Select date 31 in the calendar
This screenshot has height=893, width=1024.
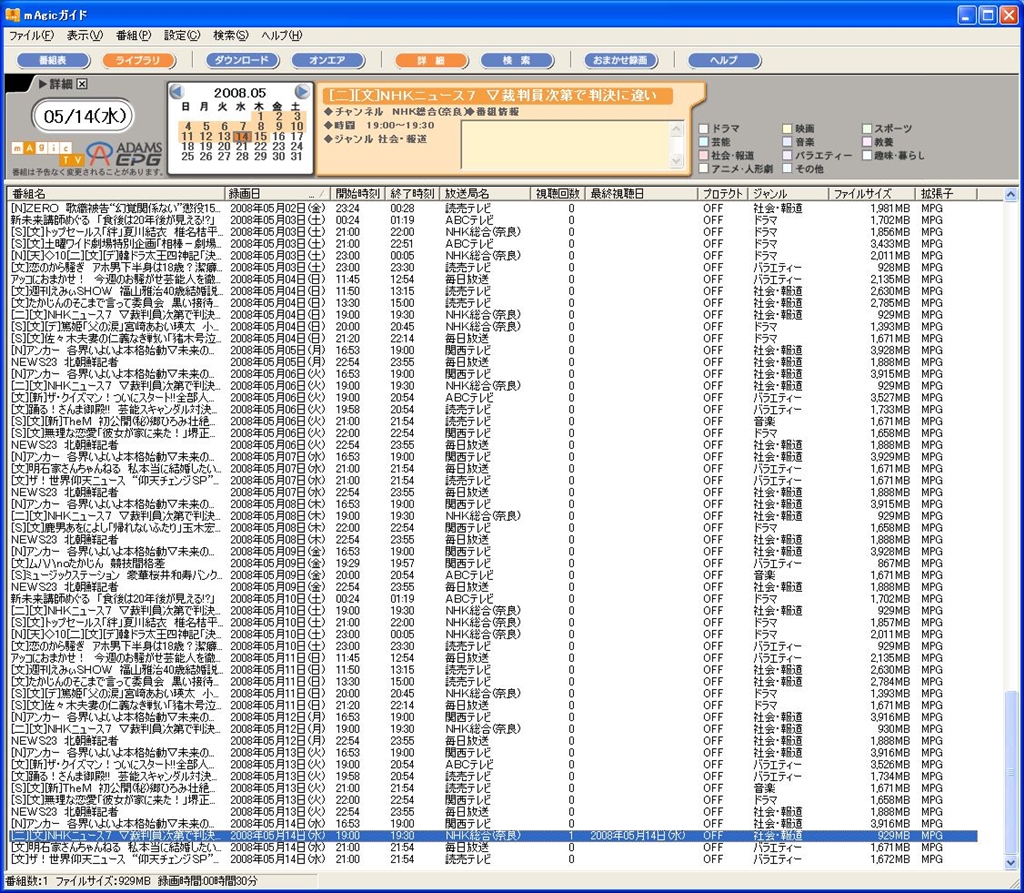click(296, 156)
